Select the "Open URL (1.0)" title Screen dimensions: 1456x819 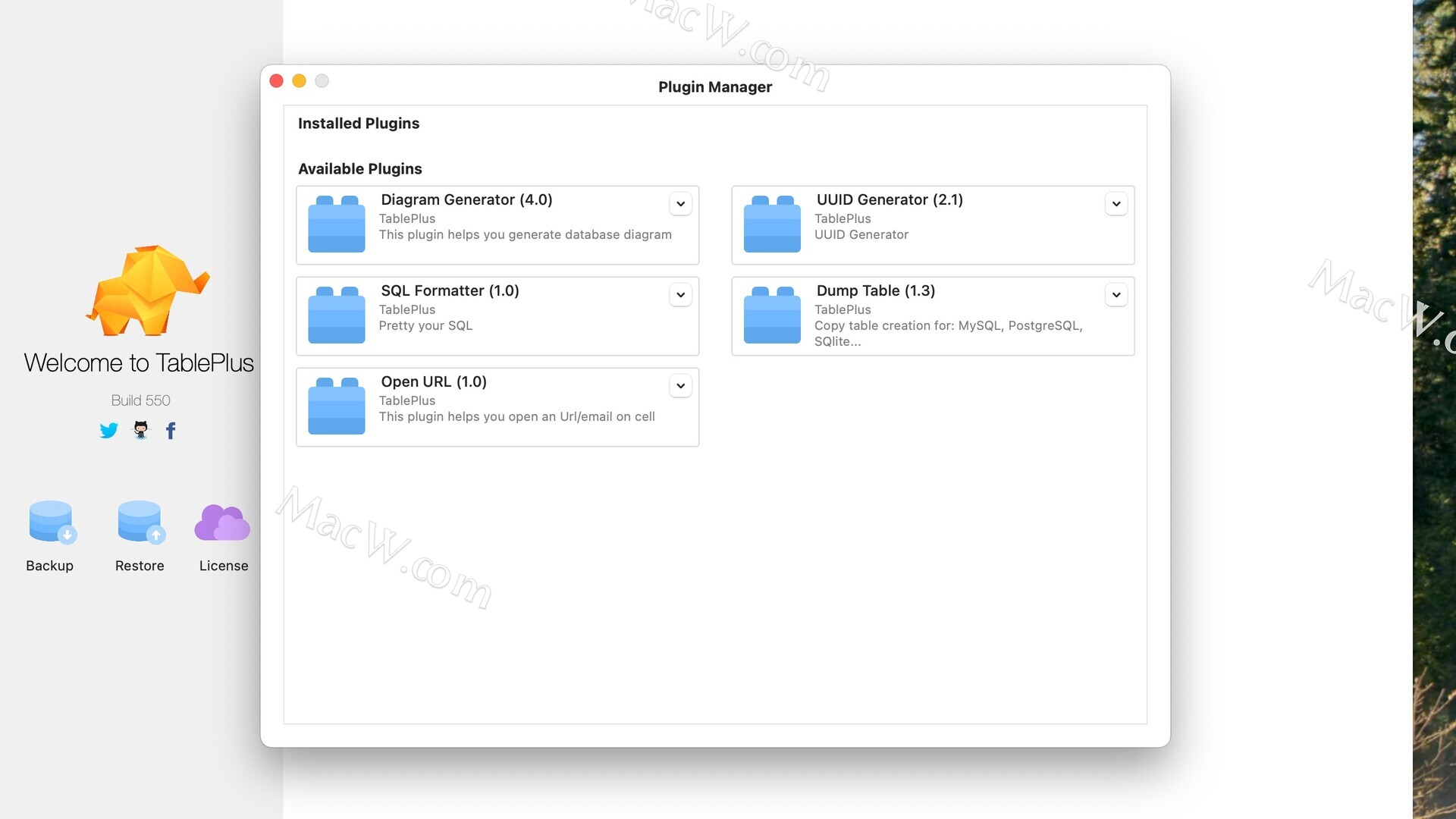(434, 381)
